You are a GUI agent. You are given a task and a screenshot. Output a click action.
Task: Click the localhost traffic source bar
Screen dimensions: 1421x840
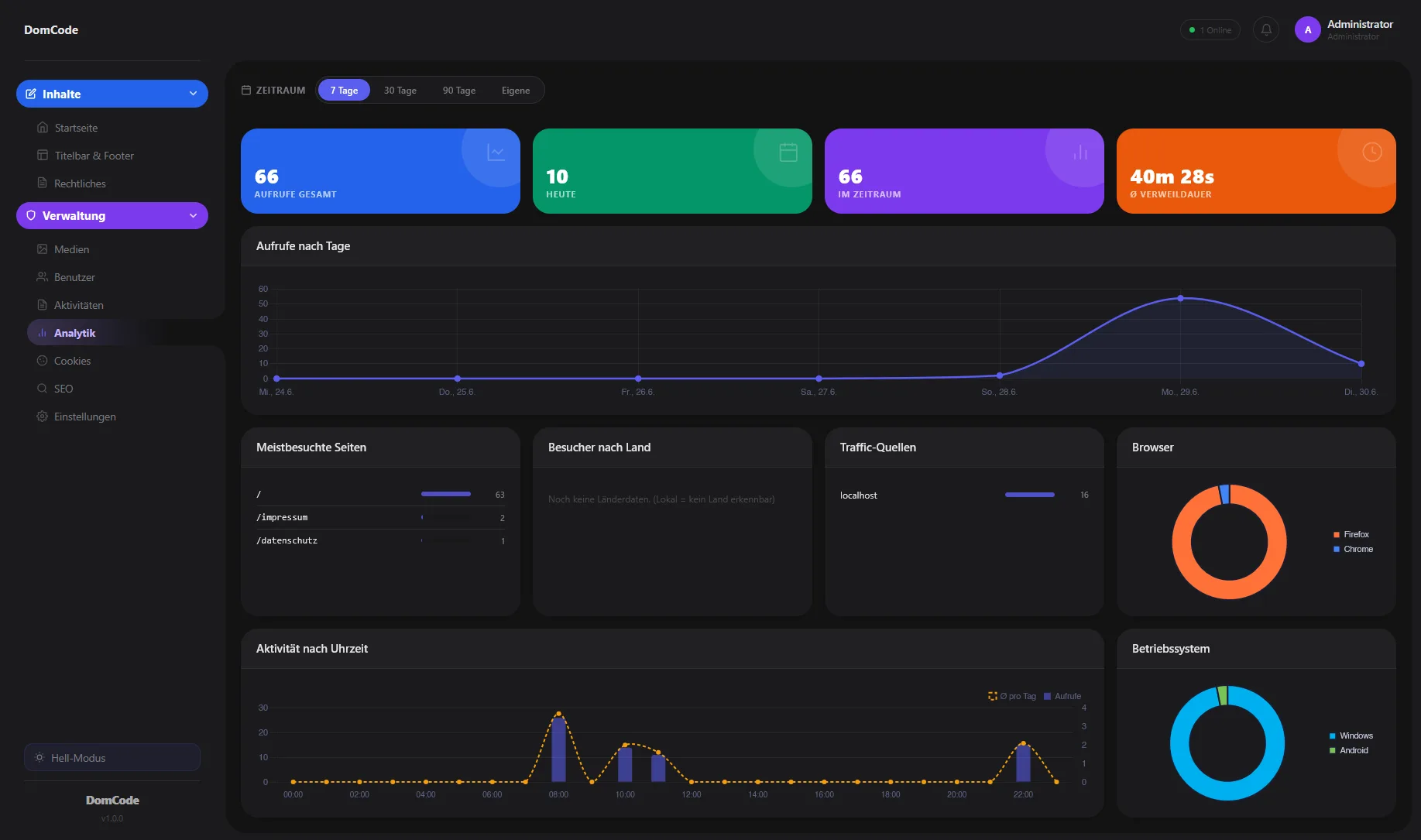click(x=1030, y=495)
